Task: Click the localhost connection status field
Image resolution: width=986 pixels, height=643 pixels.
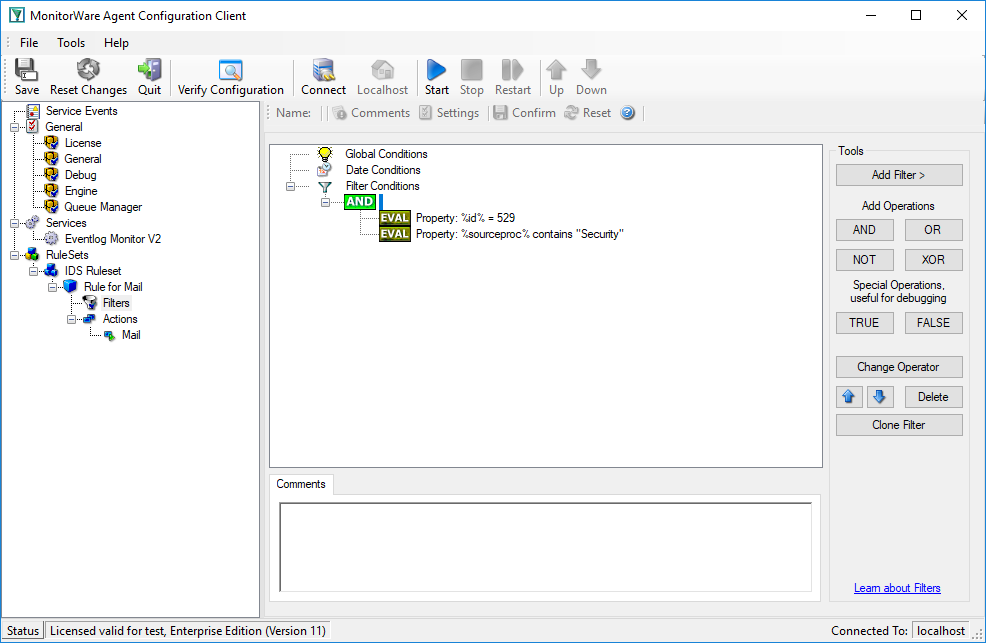Action: [x=941, y=630]
